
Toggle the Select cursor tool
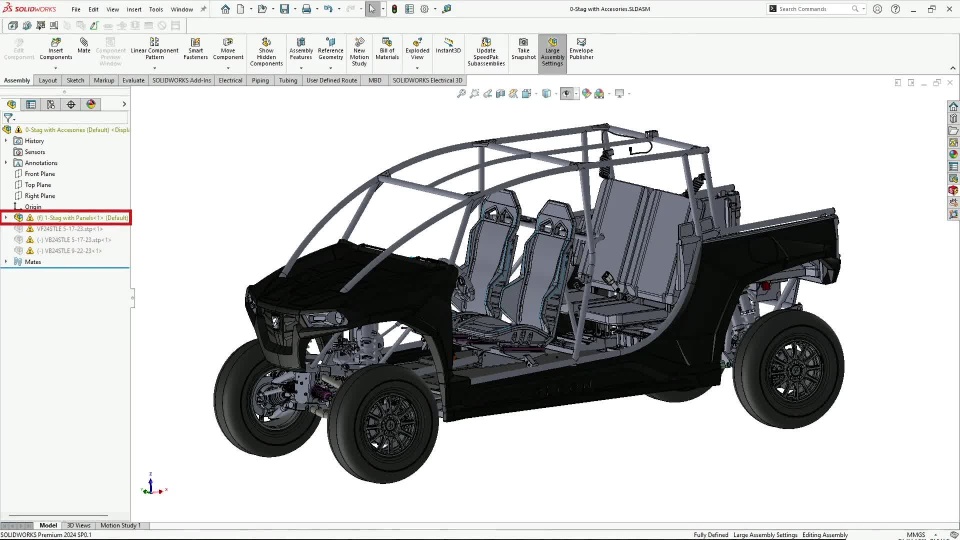(x=372, y=9)
